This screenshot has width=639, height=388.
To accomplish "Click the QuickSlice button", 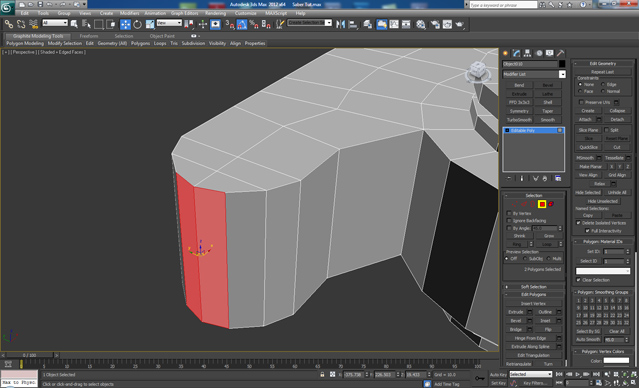I will [x=588, y=147].
